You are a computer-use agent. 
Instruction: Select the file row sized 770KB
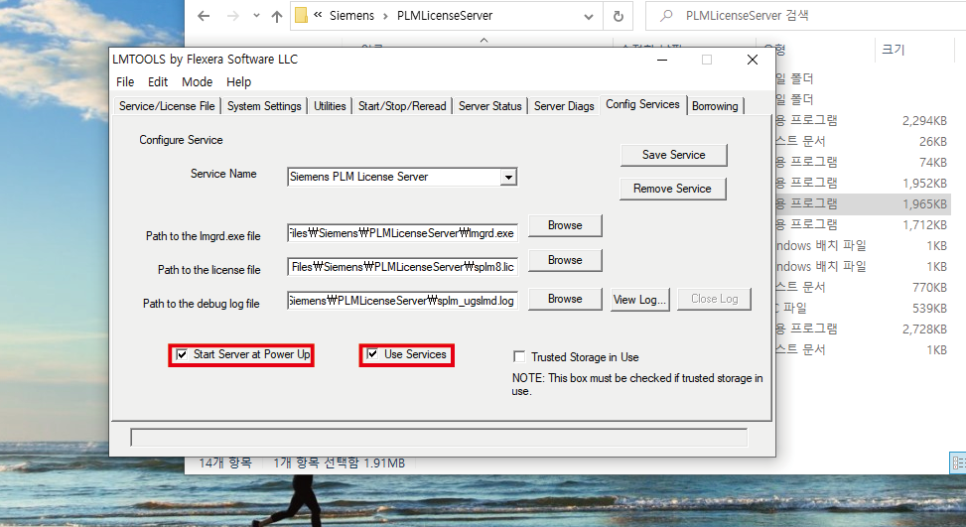tap(862, 287)
